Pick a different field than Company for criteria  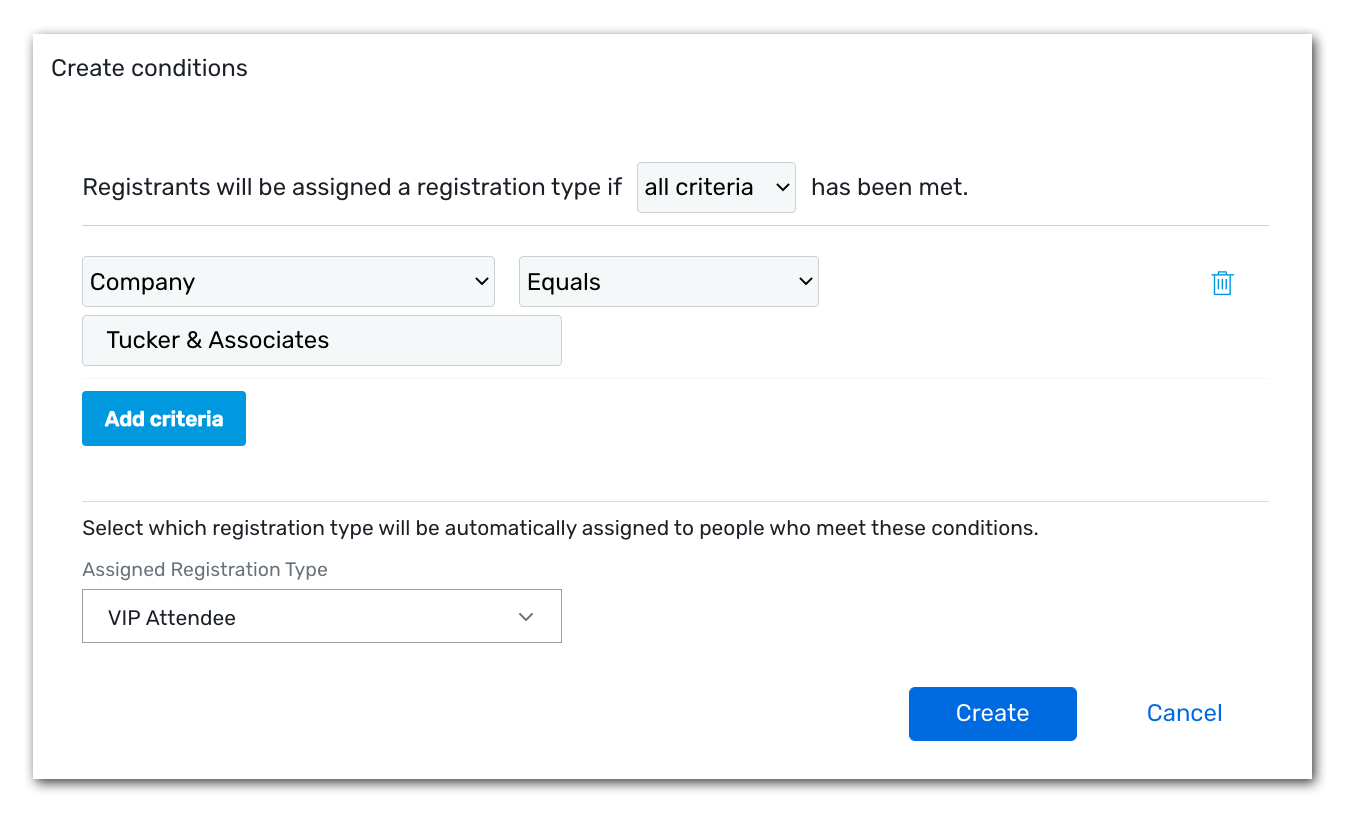coord(288,281)
